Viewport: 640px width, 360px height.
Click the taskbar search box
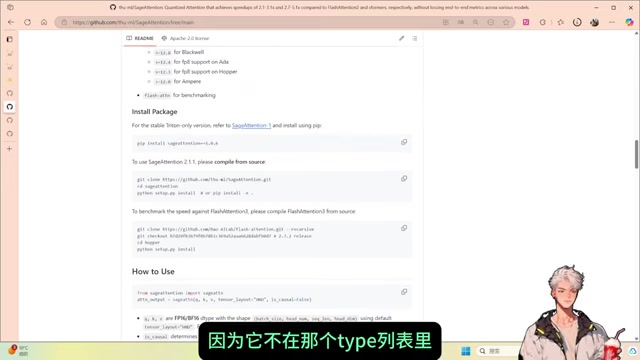[498, 351]
